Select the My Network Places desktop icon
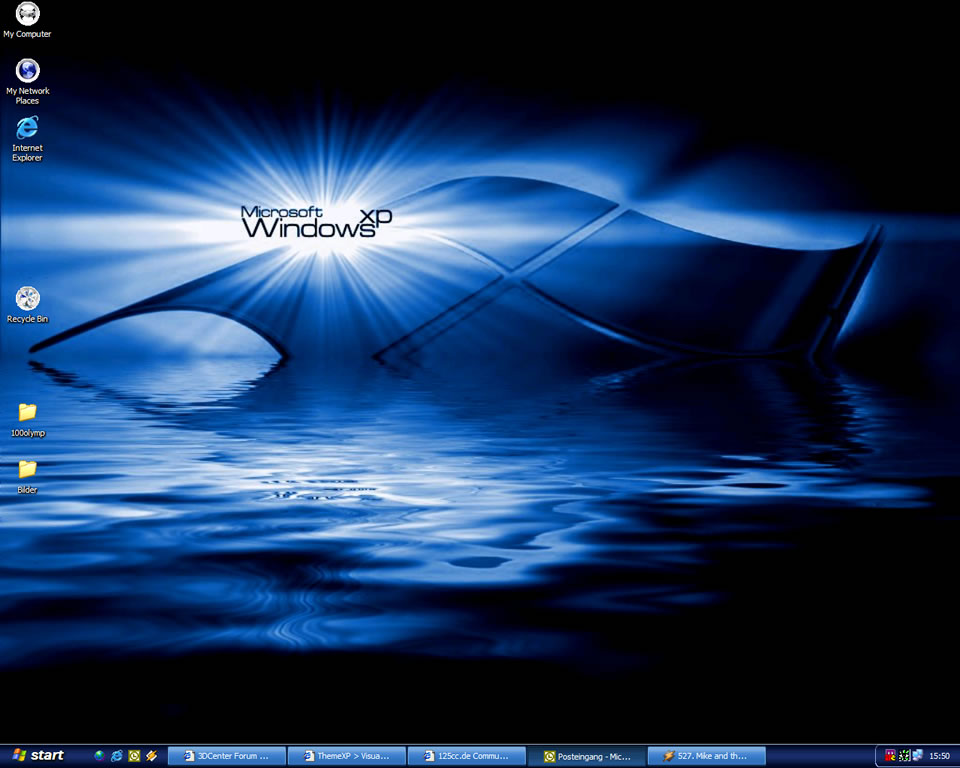The image size is (960, 768). (x=28, y=81)
